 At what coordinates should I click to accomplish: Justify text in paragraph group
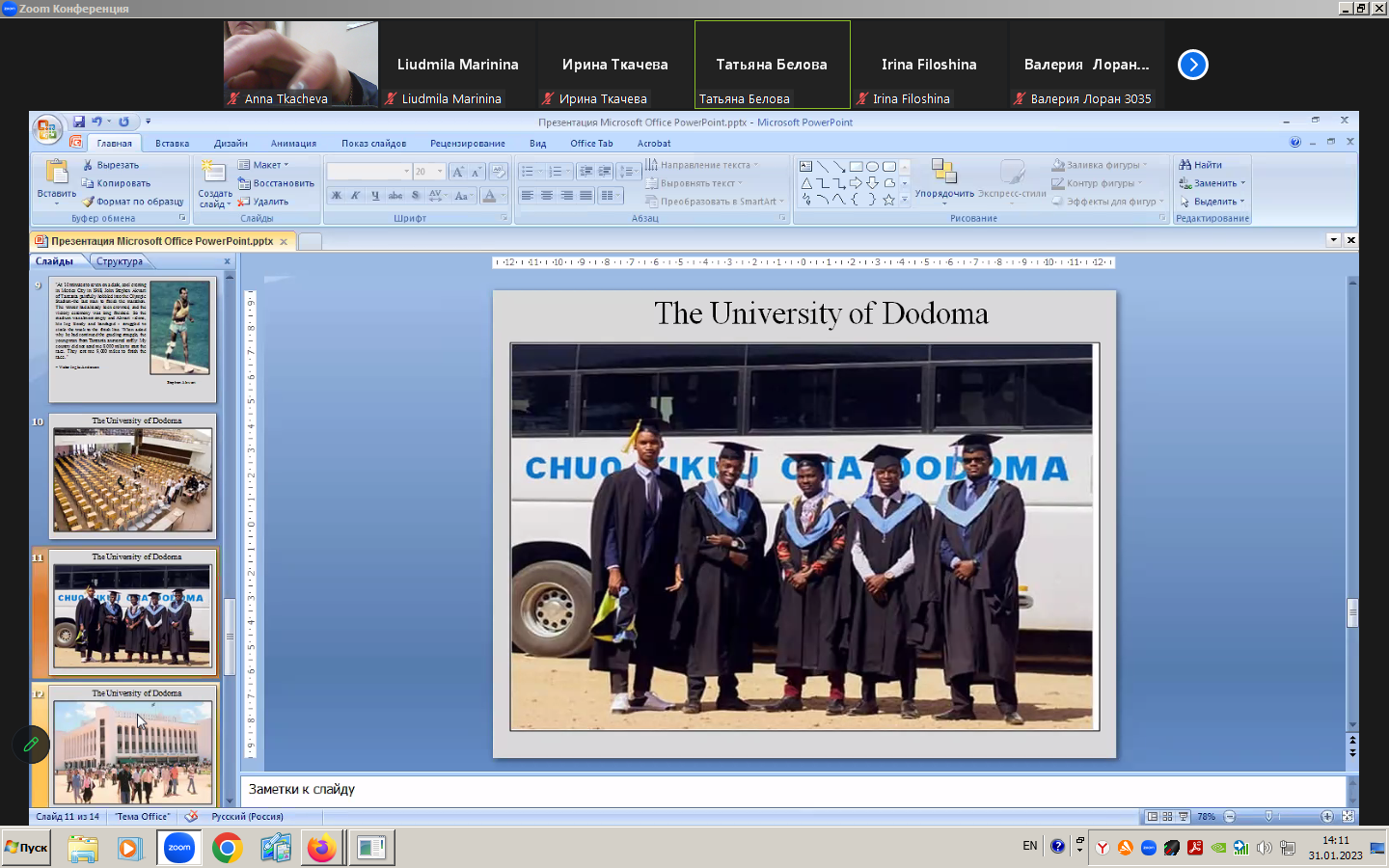pos(586,195)
